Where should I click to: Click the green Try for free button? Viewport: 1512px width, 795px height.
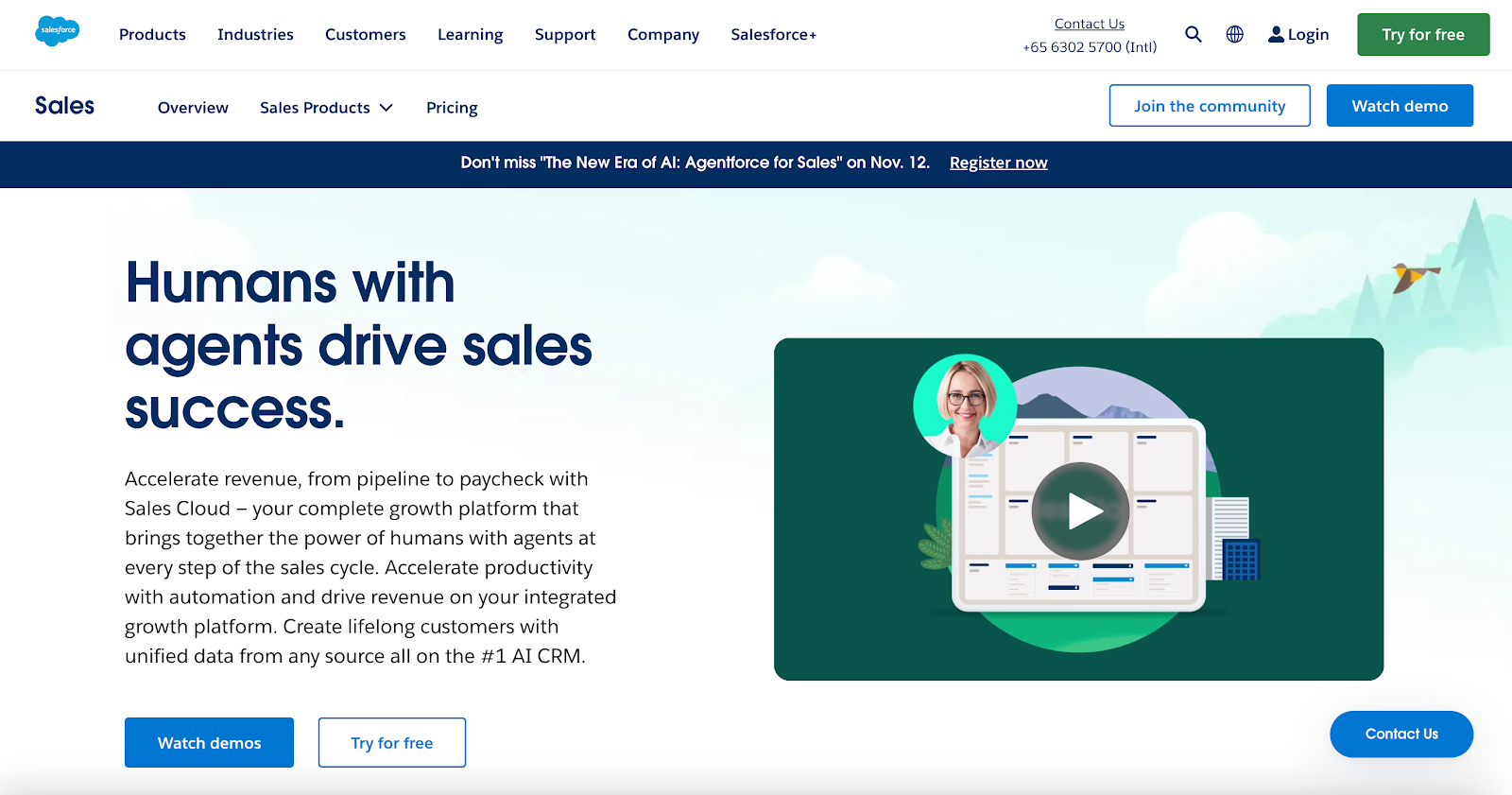point(1423,35)
